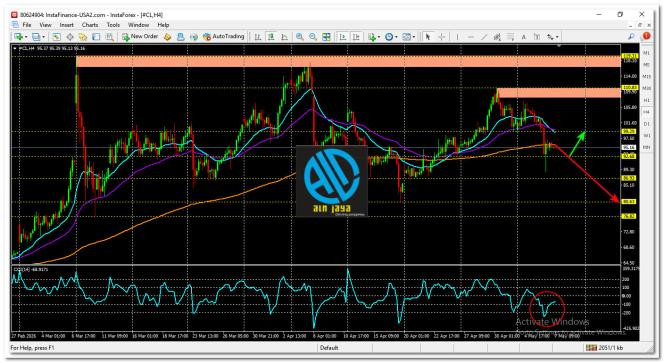This screenshot has width=664, height=363.
Task: Open the Tools menu
Action: click(x=113, y=25)
